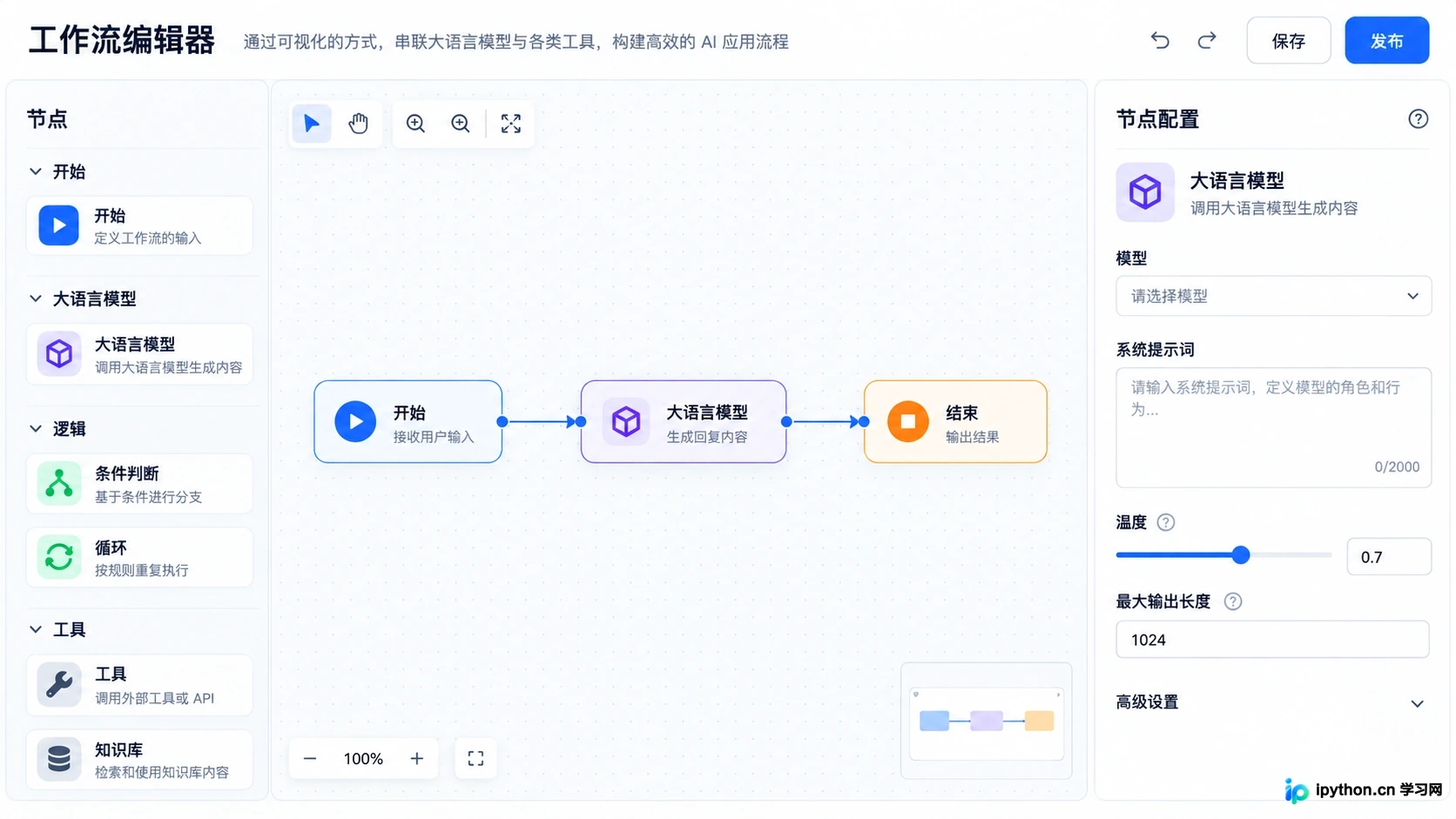
Task: Click the 大语言模型 node on canvas
Action: [x=684, y=421]
